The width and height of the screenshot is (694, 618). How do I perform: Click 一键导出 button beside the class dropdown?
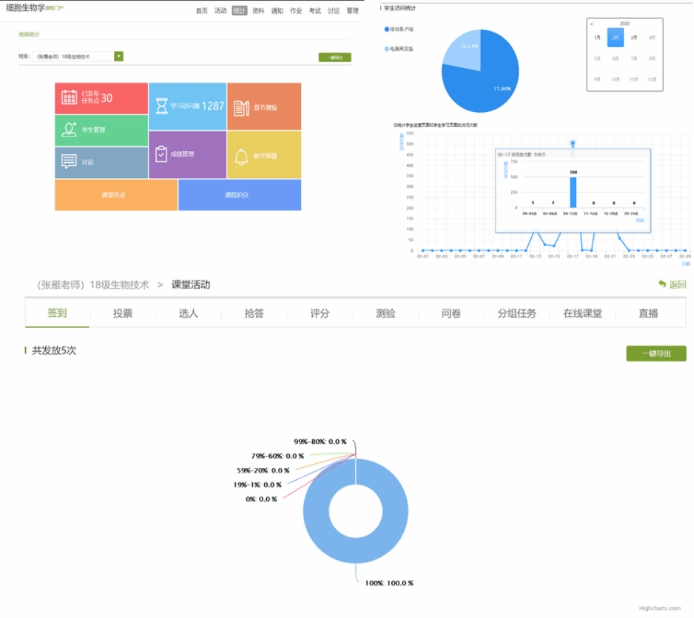335,57
